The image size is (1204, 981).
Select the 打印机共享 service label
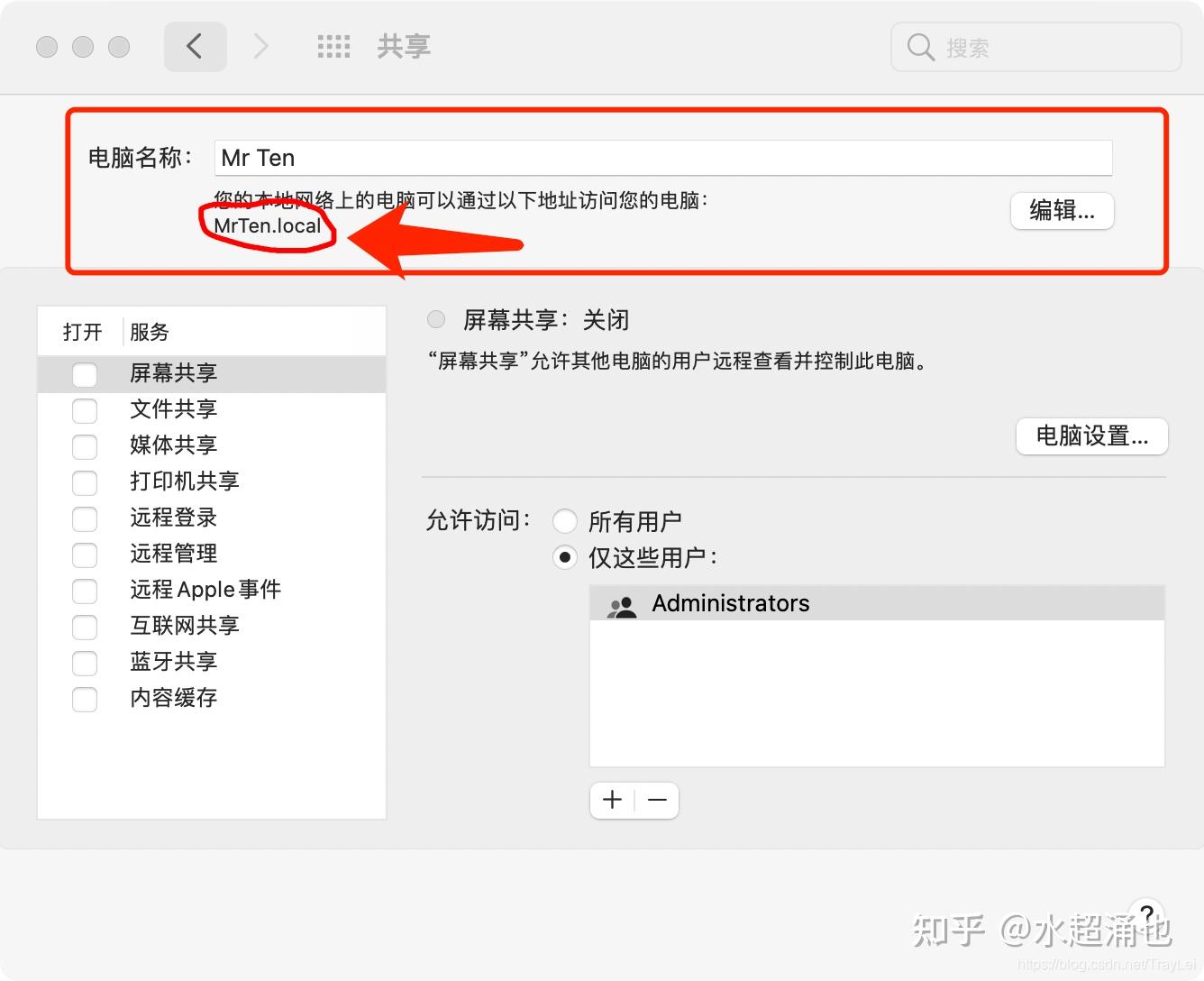(185, 481)
